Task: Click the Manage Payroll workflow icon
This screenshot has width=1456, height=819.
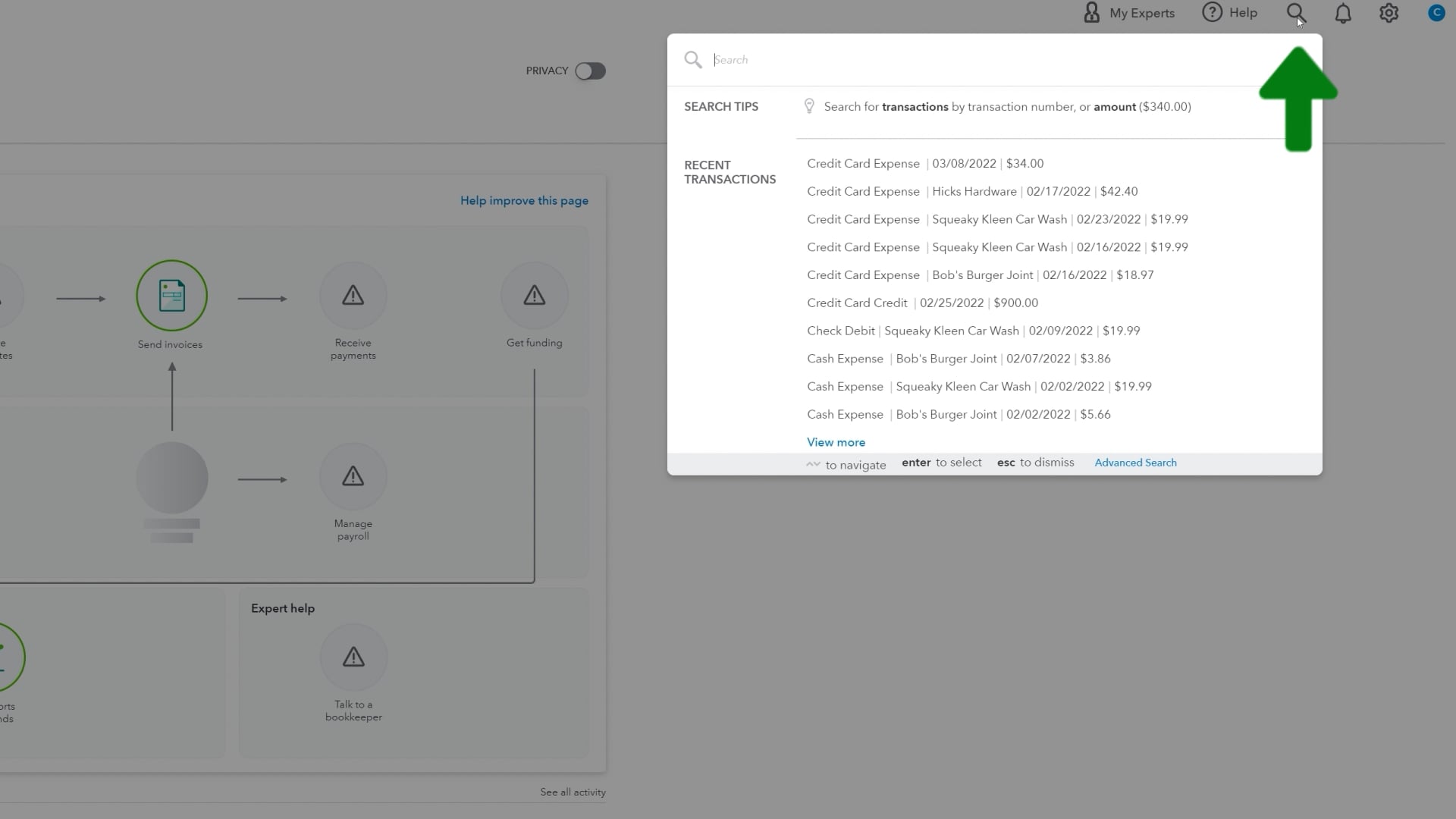Action: pyautogui.click(x=353, y=477)
